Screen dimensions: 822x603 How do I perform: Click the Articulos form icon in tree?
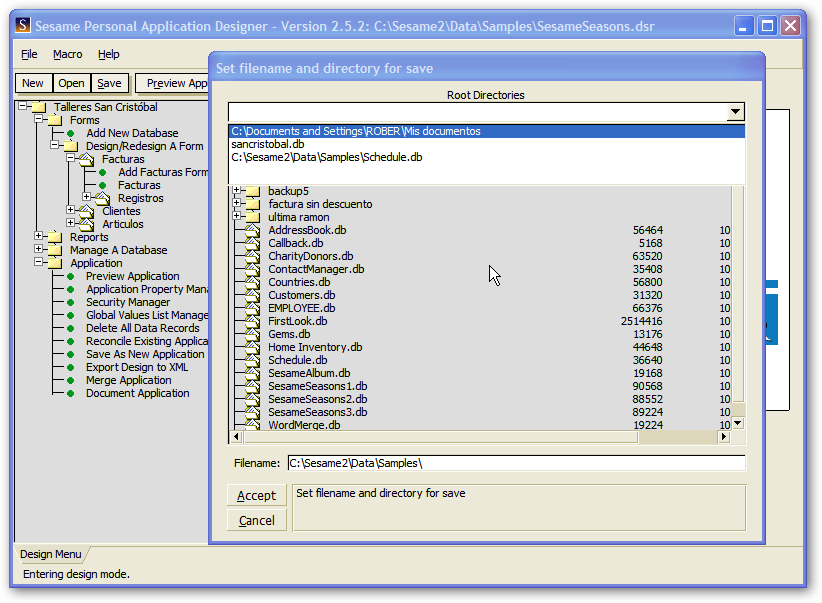pyautogui.click(x=86, y=224)
